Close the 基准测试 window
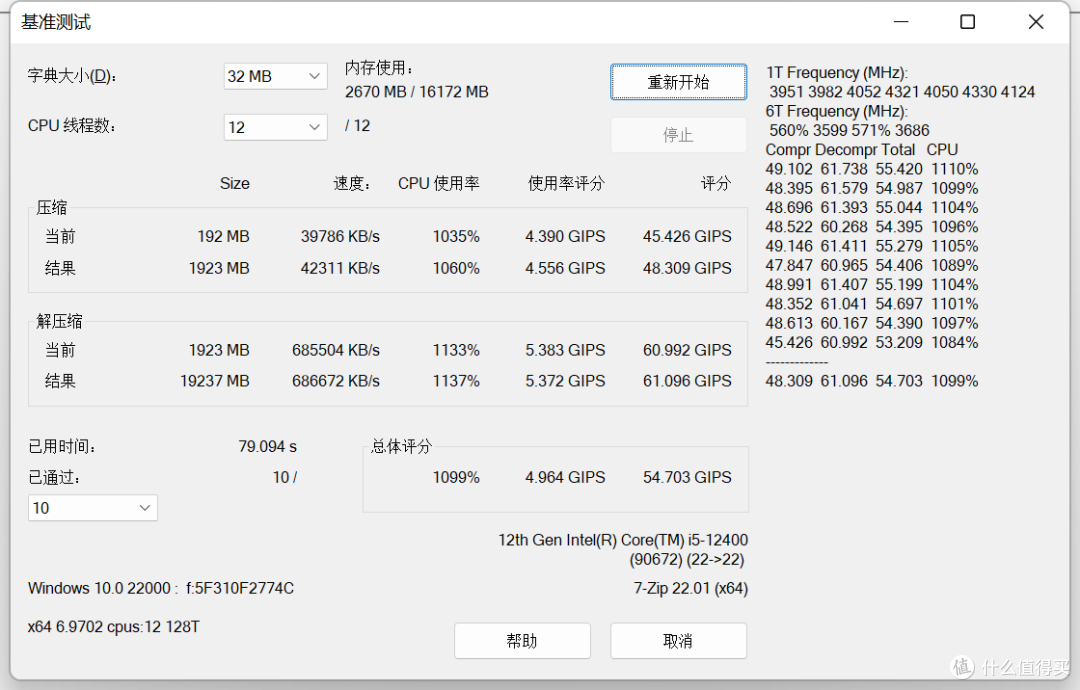The height and width of the screenshot is (690, 1080). [x=1036, y=22]
